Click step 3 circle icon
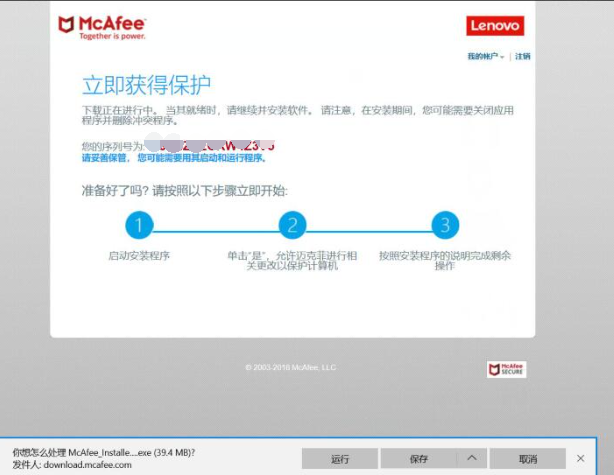Screen dimensions: 614x475 tap(445, 225)
